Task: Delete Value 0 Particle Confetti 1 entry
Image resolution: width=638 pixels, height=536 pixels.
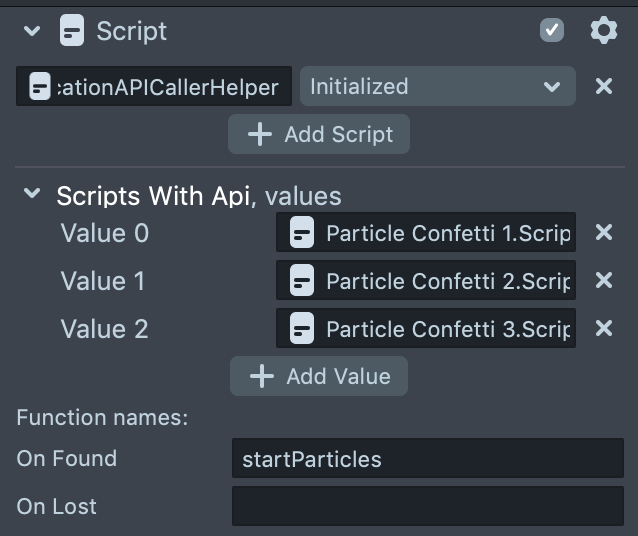Action: 603,233
